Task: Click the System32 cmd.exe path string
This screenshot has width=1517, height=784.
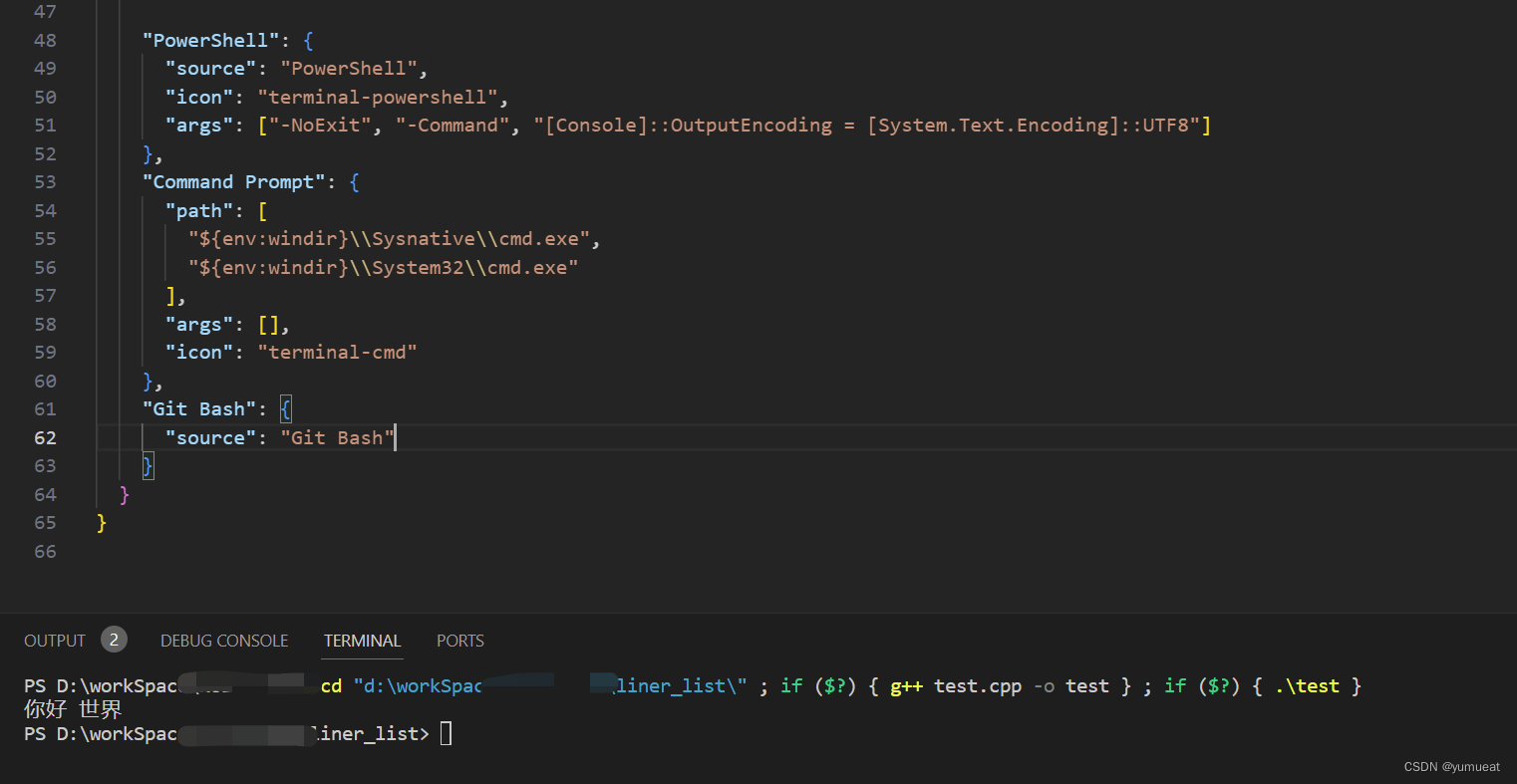Action: (x=384, y=268)
